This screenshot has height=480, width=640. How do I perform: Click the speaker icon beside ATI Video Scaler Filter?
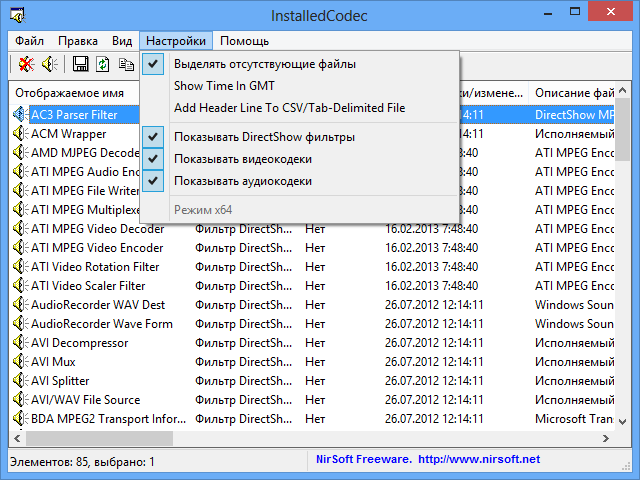click(20, 286)
